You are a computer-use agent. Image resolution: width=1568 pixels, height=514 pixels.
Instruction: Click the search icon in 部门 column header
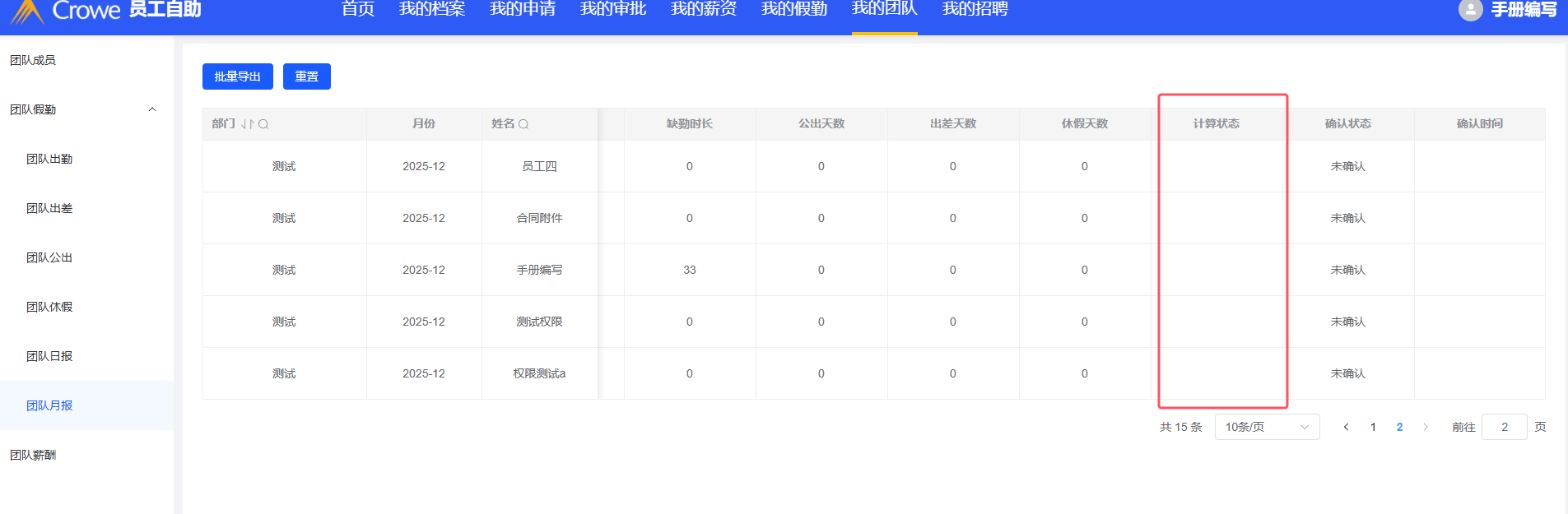[263, 124]
